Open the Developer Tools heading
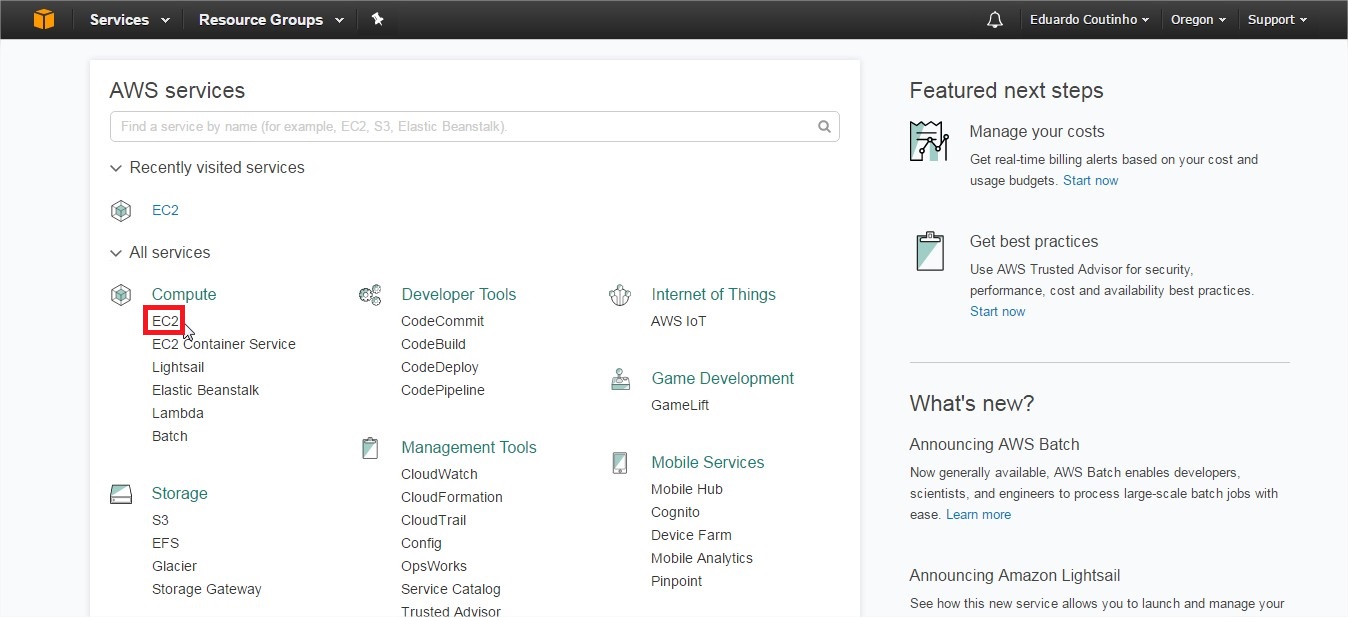Image resolution: width=1348 pixels, height=617 pixels. 459,294
